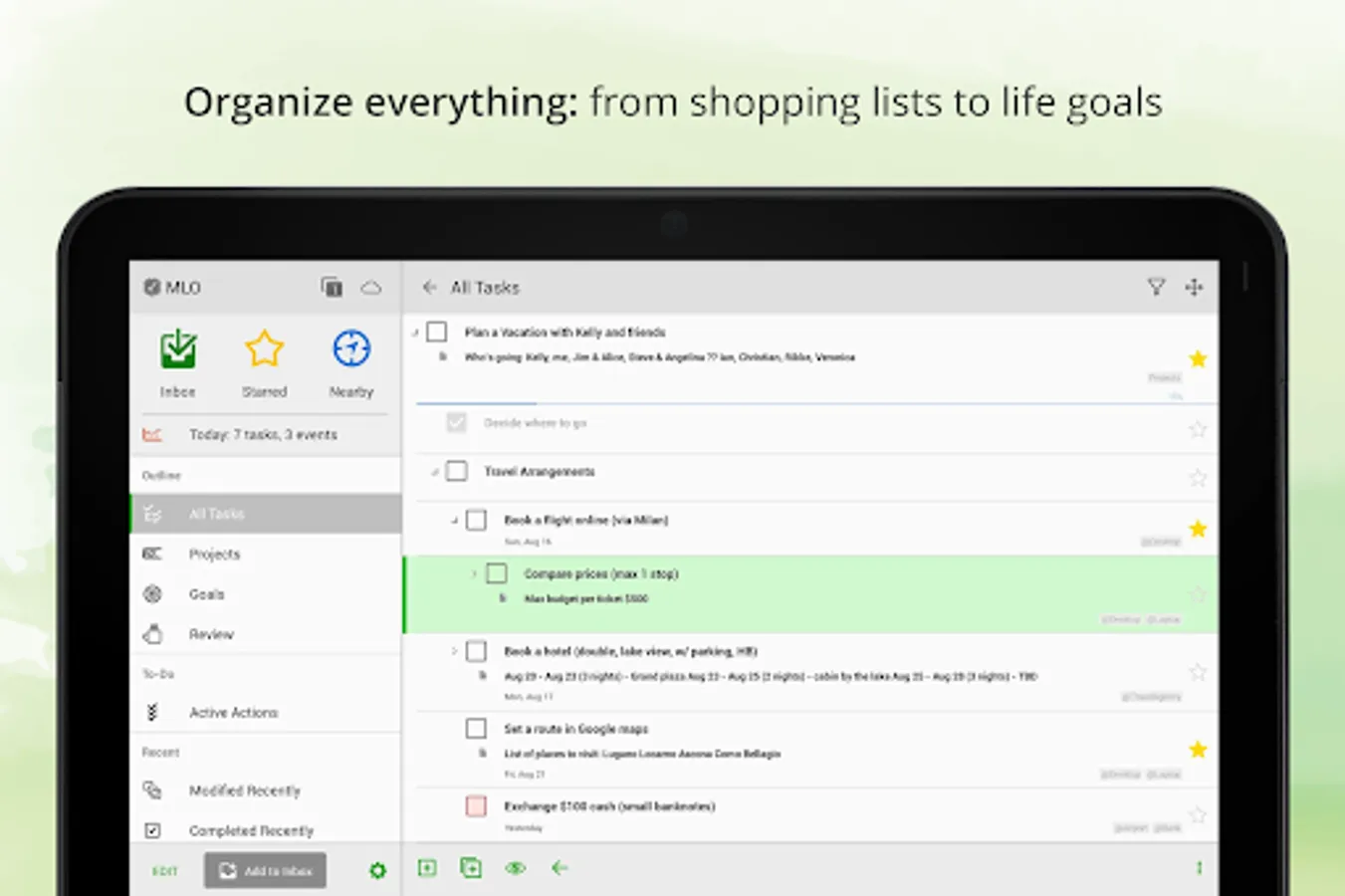Open the Nearby compass icon
The width and height of the screenshot is (1345, 896).
350,350
